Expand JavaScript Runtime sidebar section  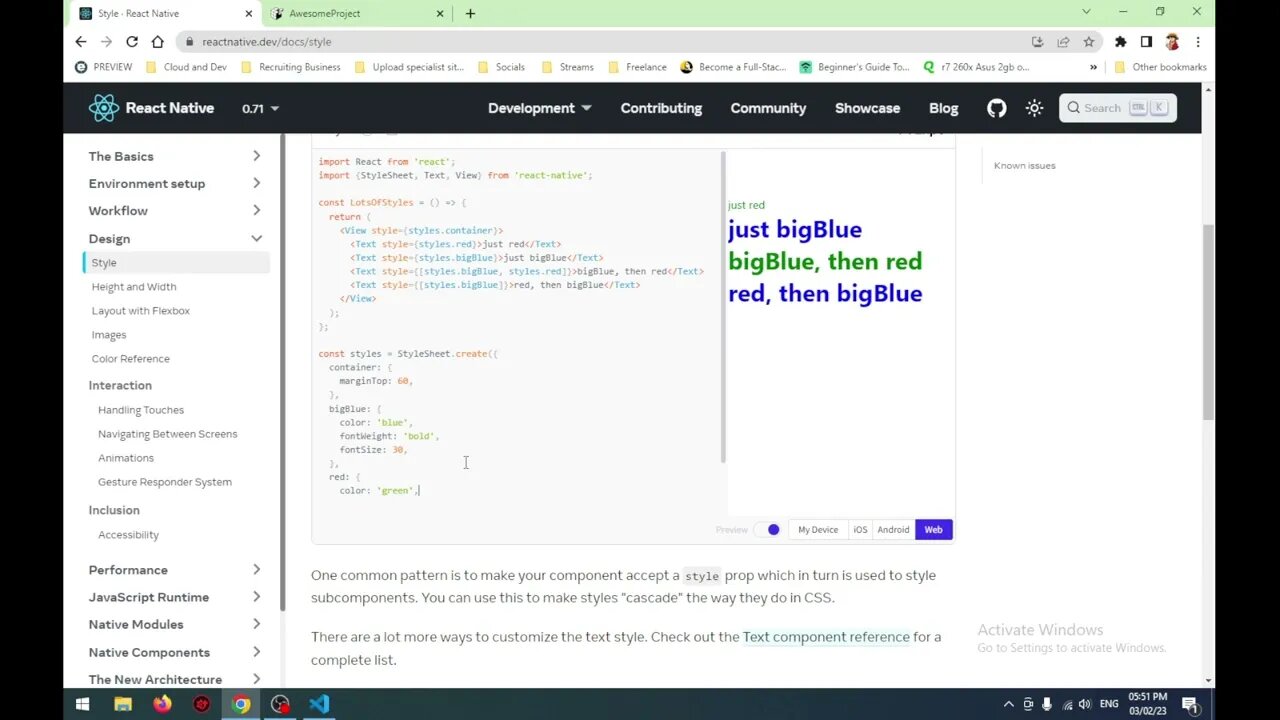click(176, 597)
